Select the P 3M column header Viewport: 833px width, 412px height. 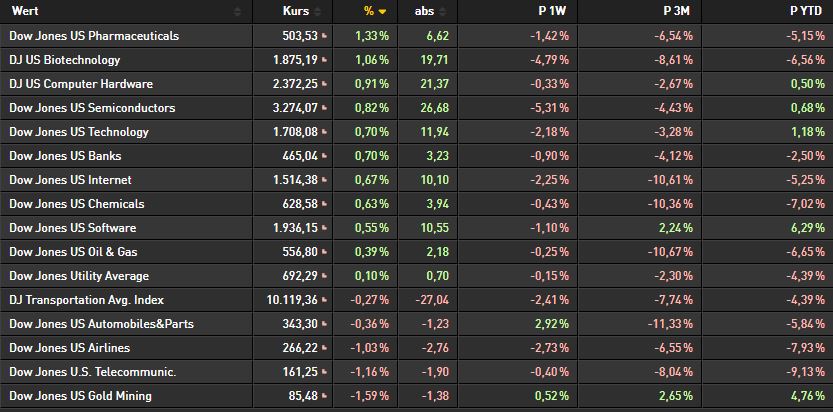point(676,11)
